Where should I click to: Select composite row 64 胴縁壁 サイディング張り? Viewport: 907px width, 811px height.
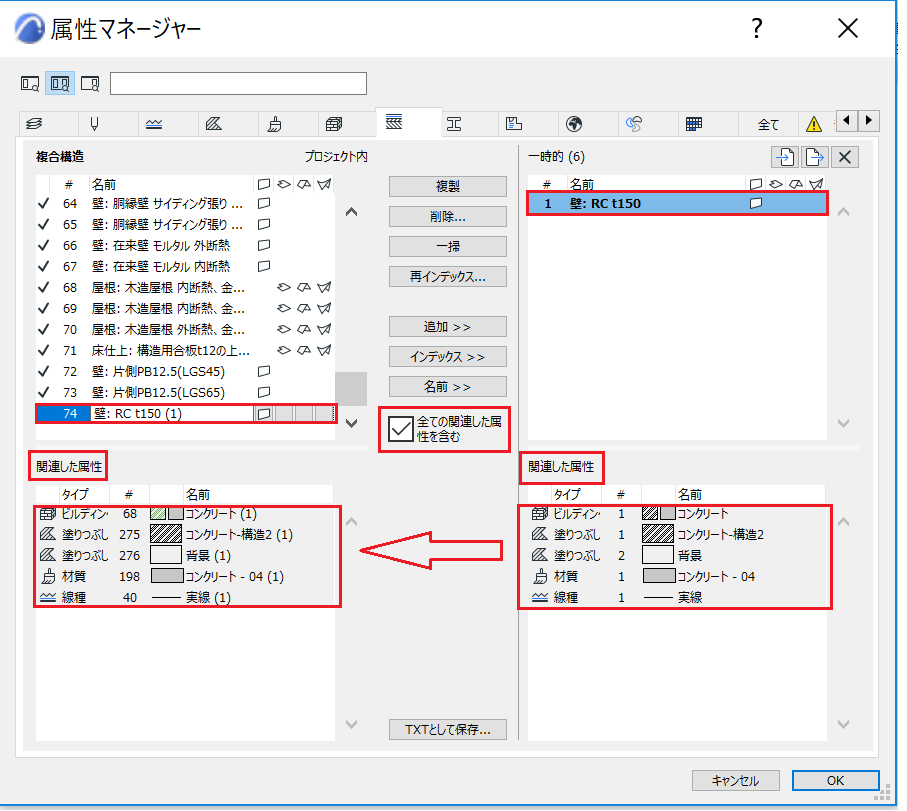pos(185,204)
